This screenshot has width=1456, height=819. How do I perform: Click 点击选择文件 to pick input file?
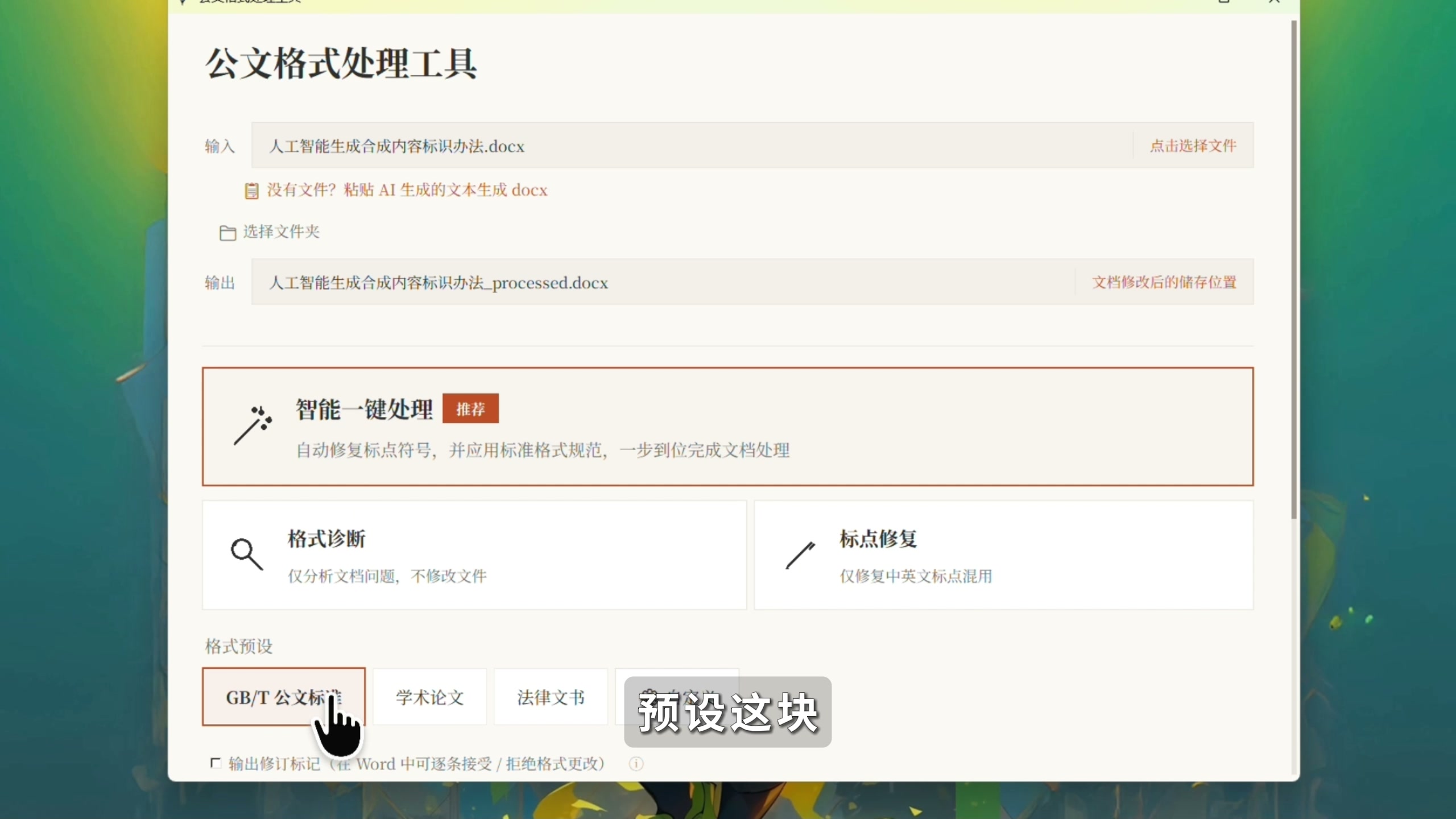point(1193,146)
